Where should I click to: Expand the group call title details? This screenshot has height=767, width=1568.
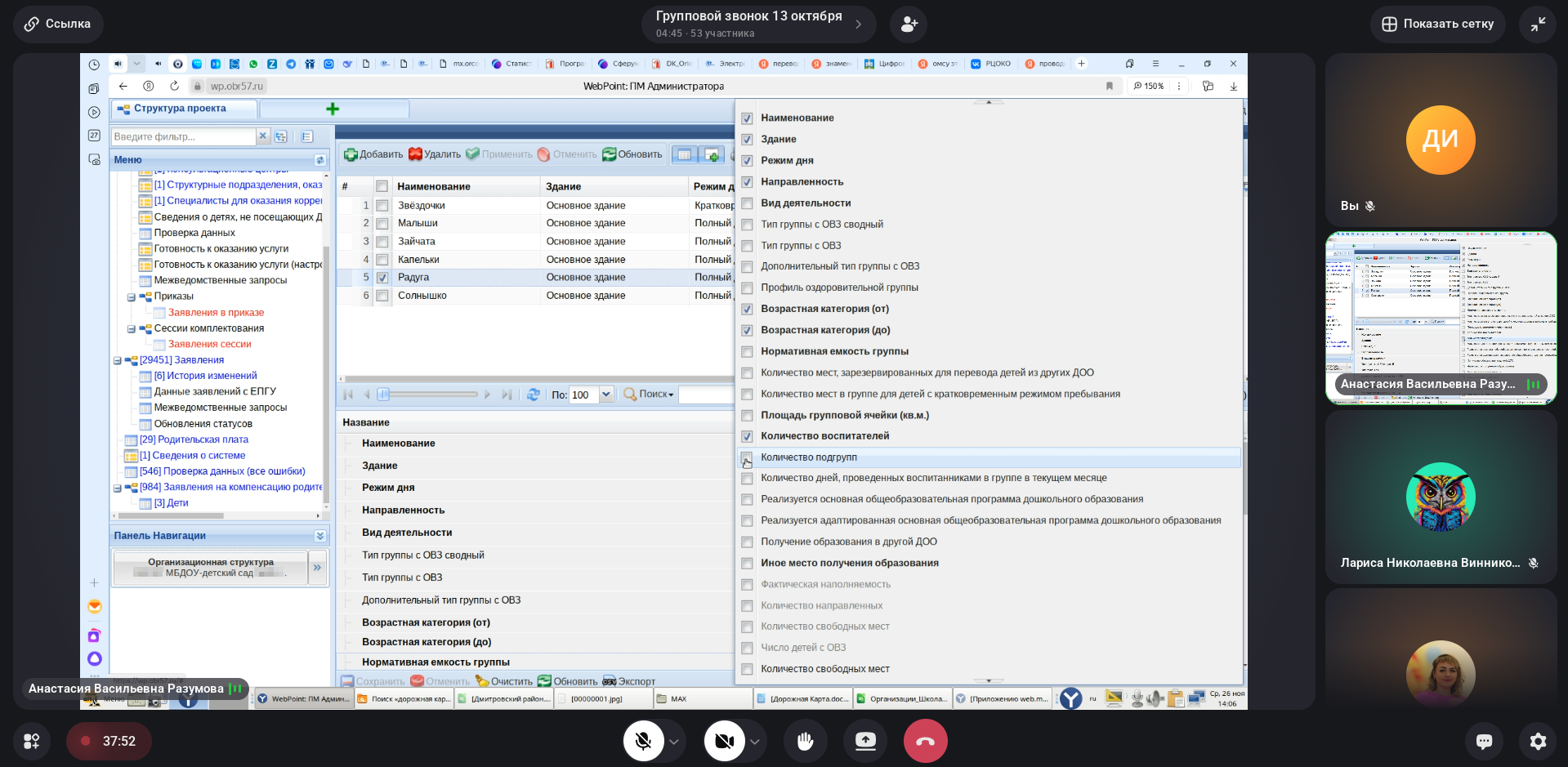(x=858, y=25)
